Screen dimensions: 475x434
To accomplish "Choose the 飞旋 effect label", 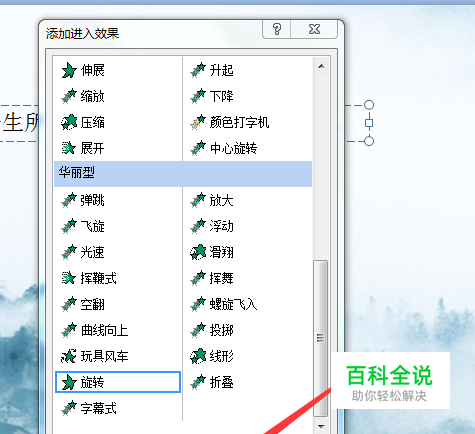I will (x=93, y=226).
